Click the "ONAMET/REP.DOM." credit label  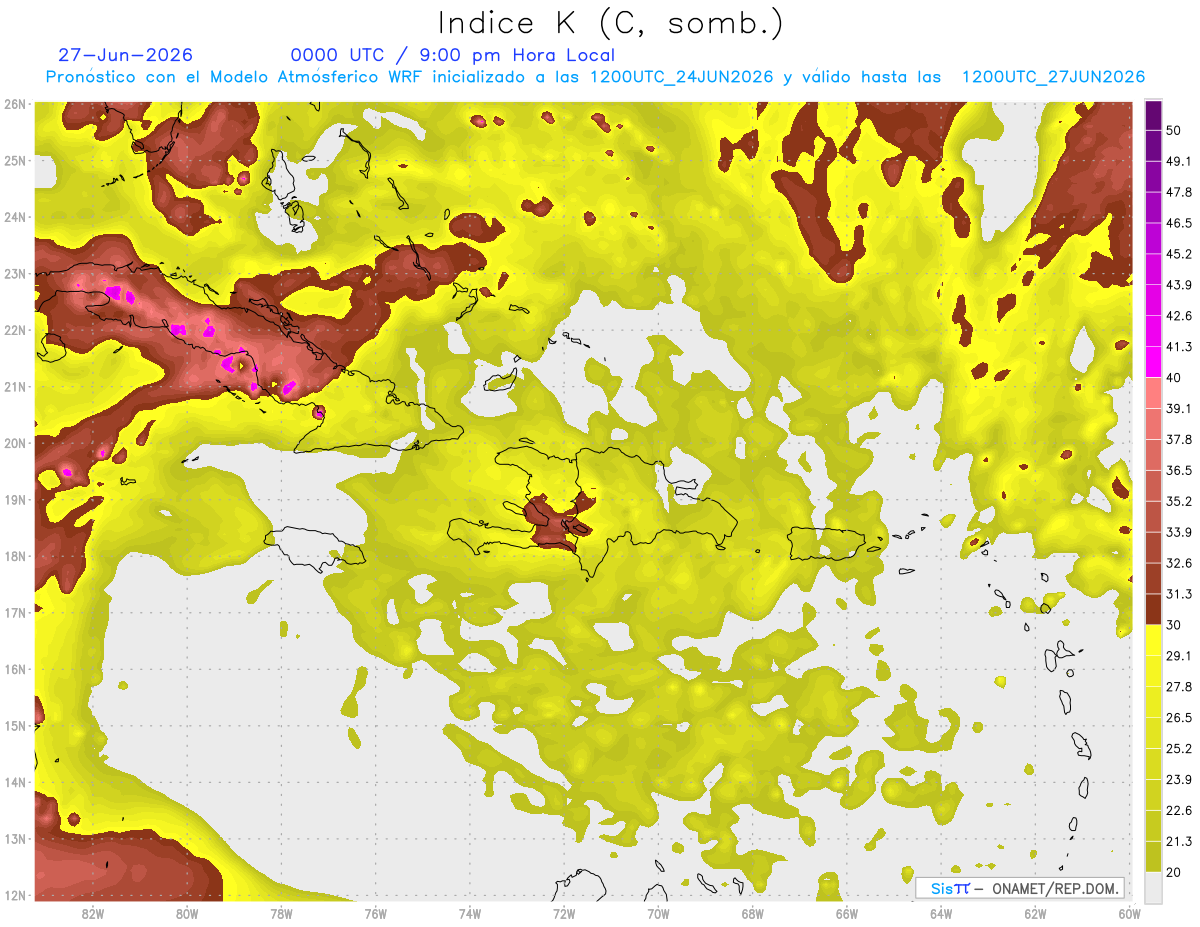(1055, 889)
